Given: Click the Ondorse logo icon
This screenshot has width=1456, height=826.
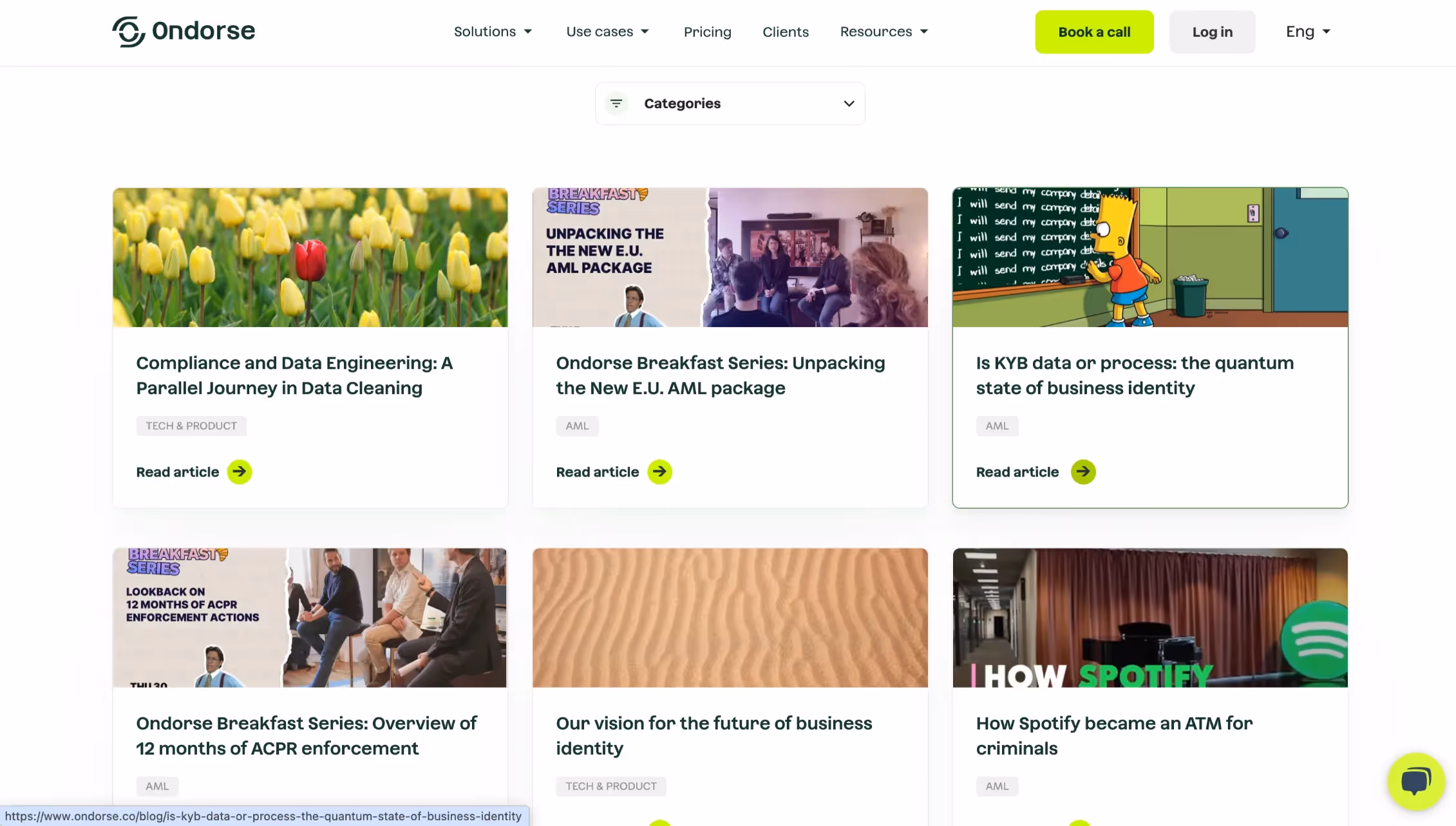Looking at the screenshot, I should coord(128,32).
